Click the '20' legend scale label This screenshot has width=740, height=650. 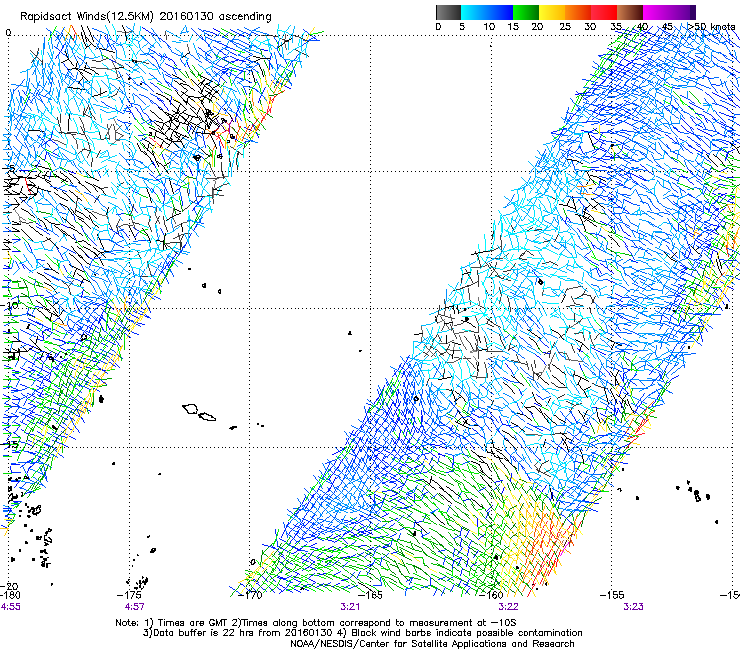pyautogui.click(x=537, y=26)
